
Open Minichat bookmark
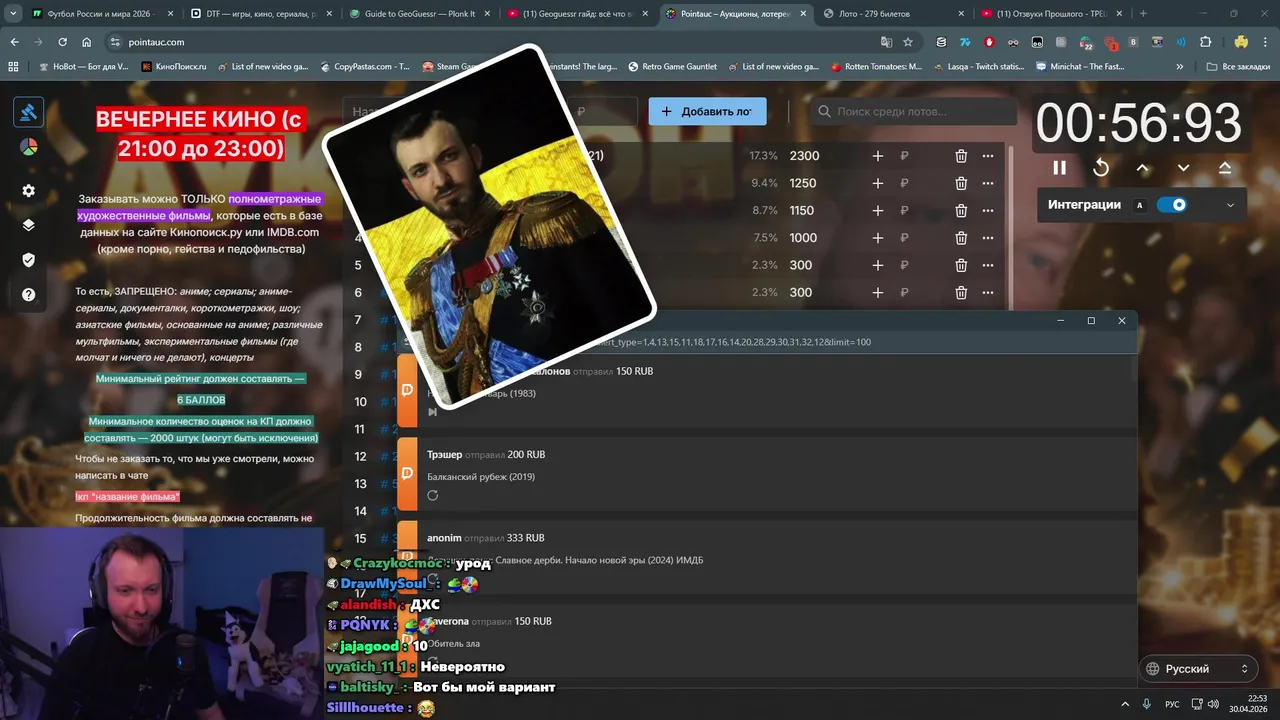1080,67
